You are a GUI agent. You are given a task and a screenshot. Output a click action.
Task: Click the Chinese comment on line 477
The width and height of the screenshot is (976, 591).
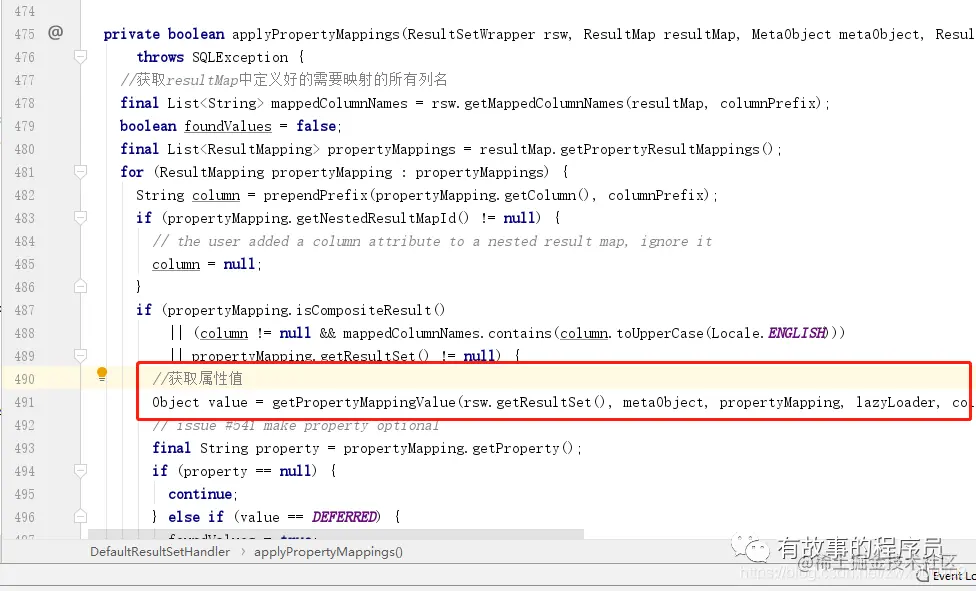284,80
